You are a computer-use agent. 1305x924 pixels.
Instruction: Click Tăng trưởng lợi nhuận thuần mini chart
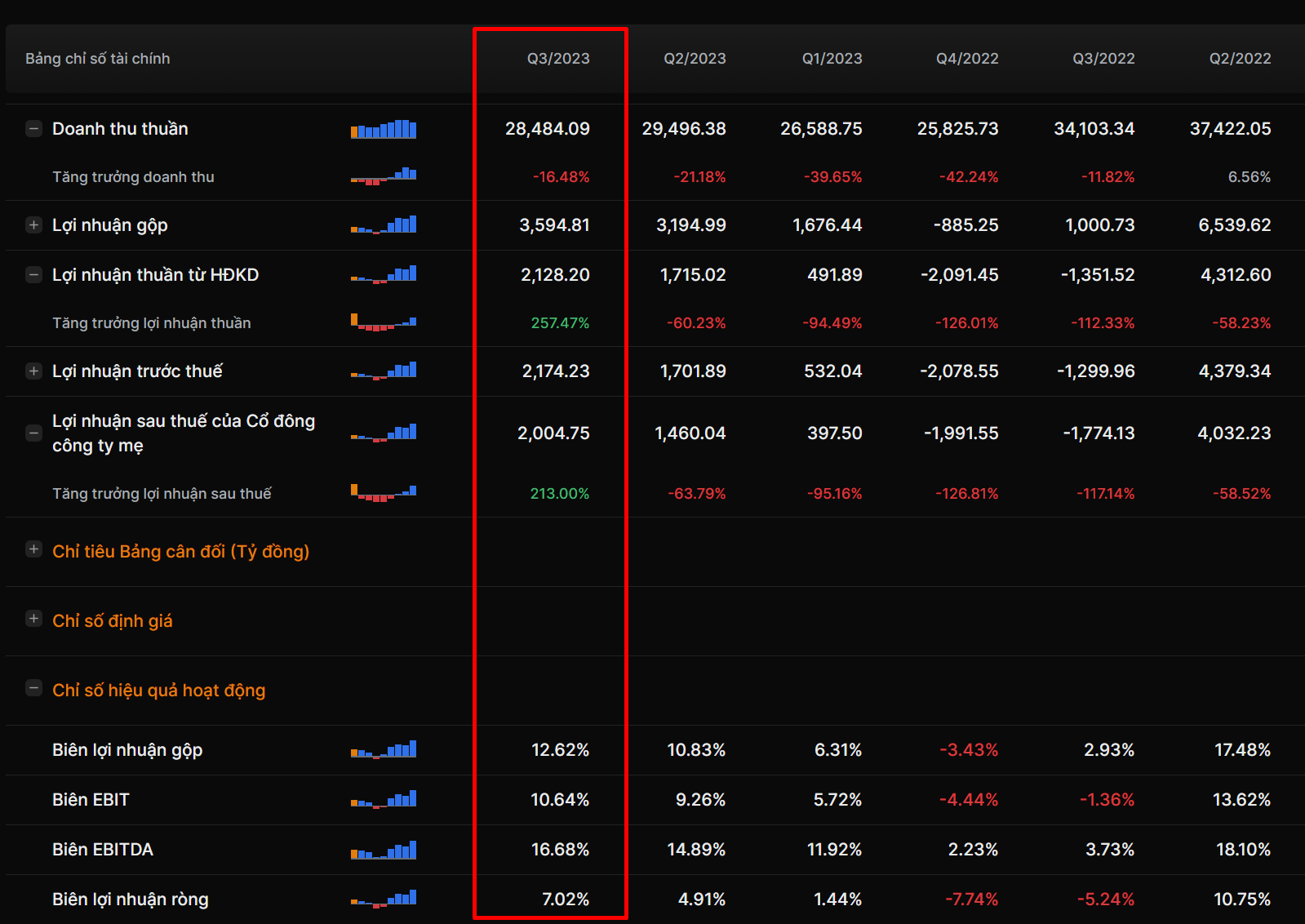[x=384, y=322]
